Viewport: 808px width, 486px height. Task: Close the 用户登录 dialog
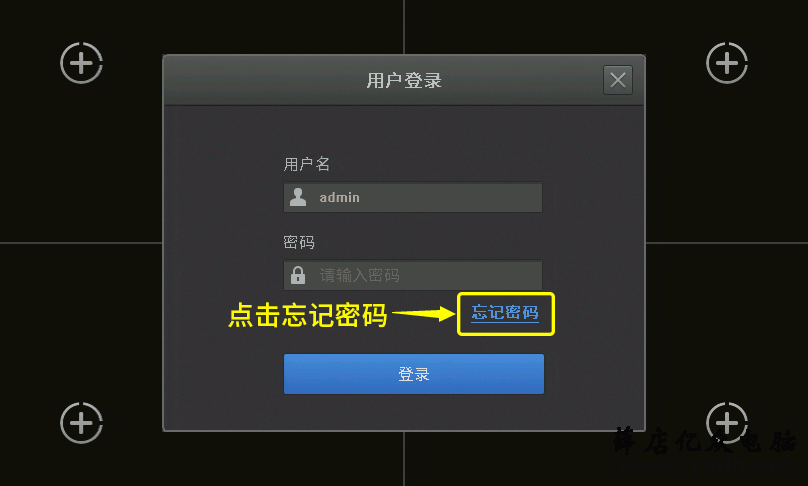618,80
